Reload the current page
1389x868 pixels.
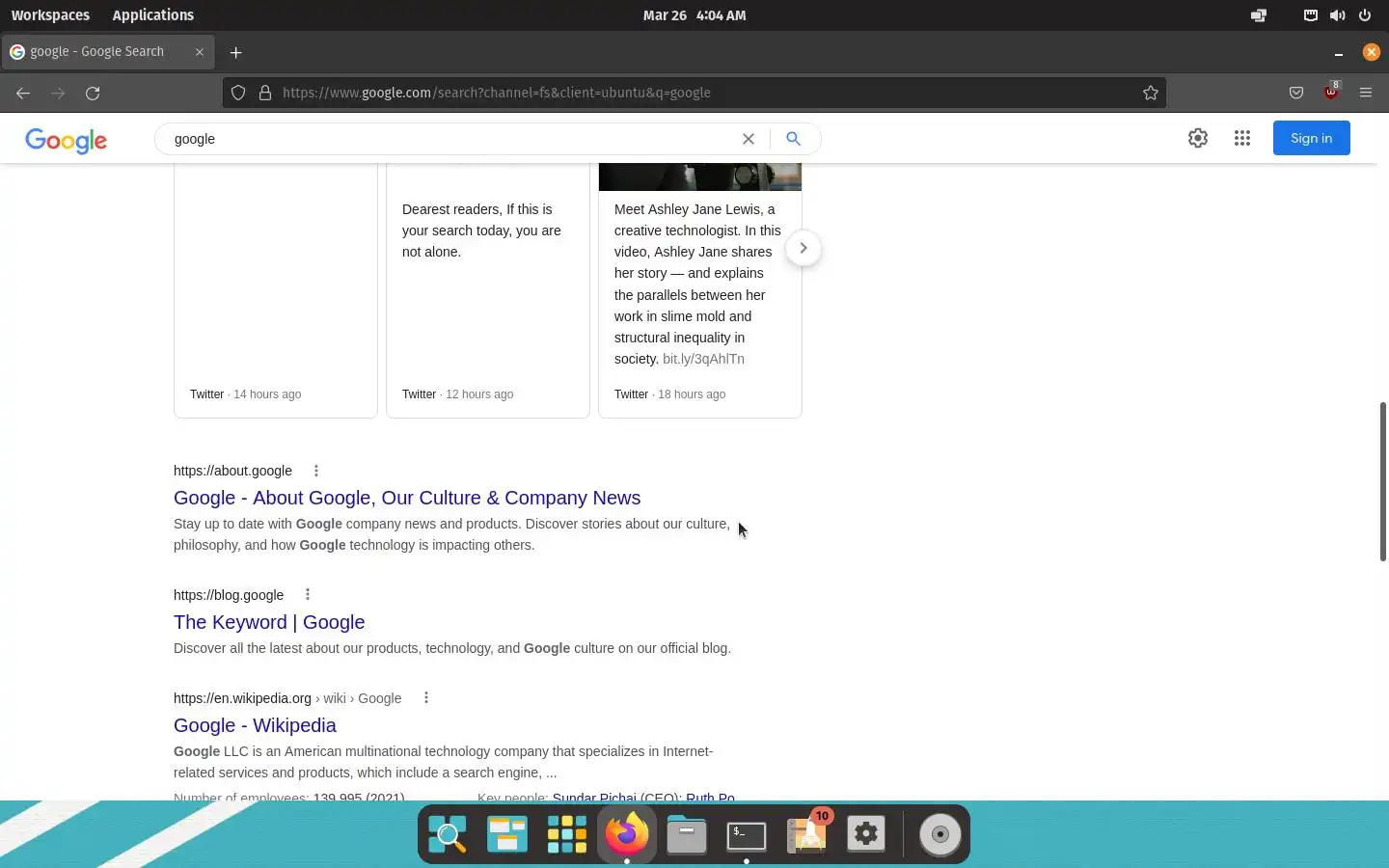click(x=93, y=93)
